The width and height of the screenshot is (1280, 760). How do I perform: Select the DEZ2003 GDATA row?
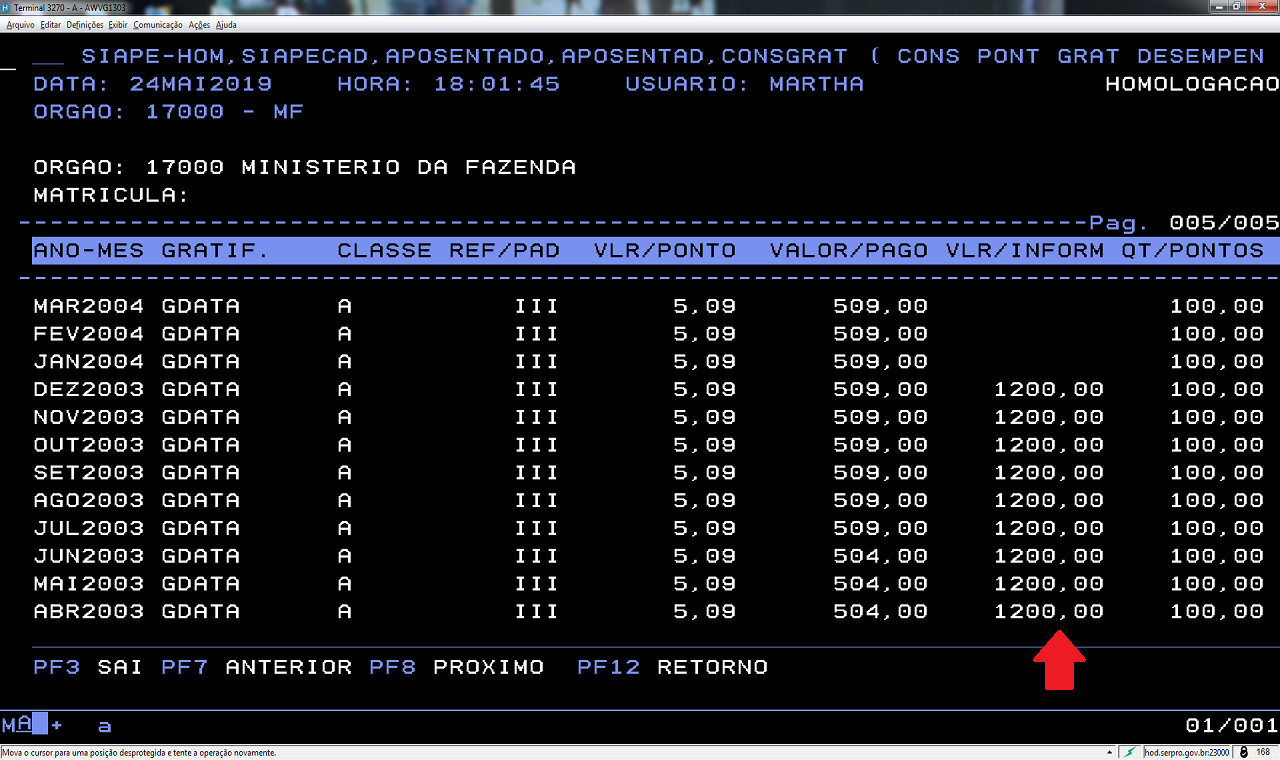coord(136,389)
